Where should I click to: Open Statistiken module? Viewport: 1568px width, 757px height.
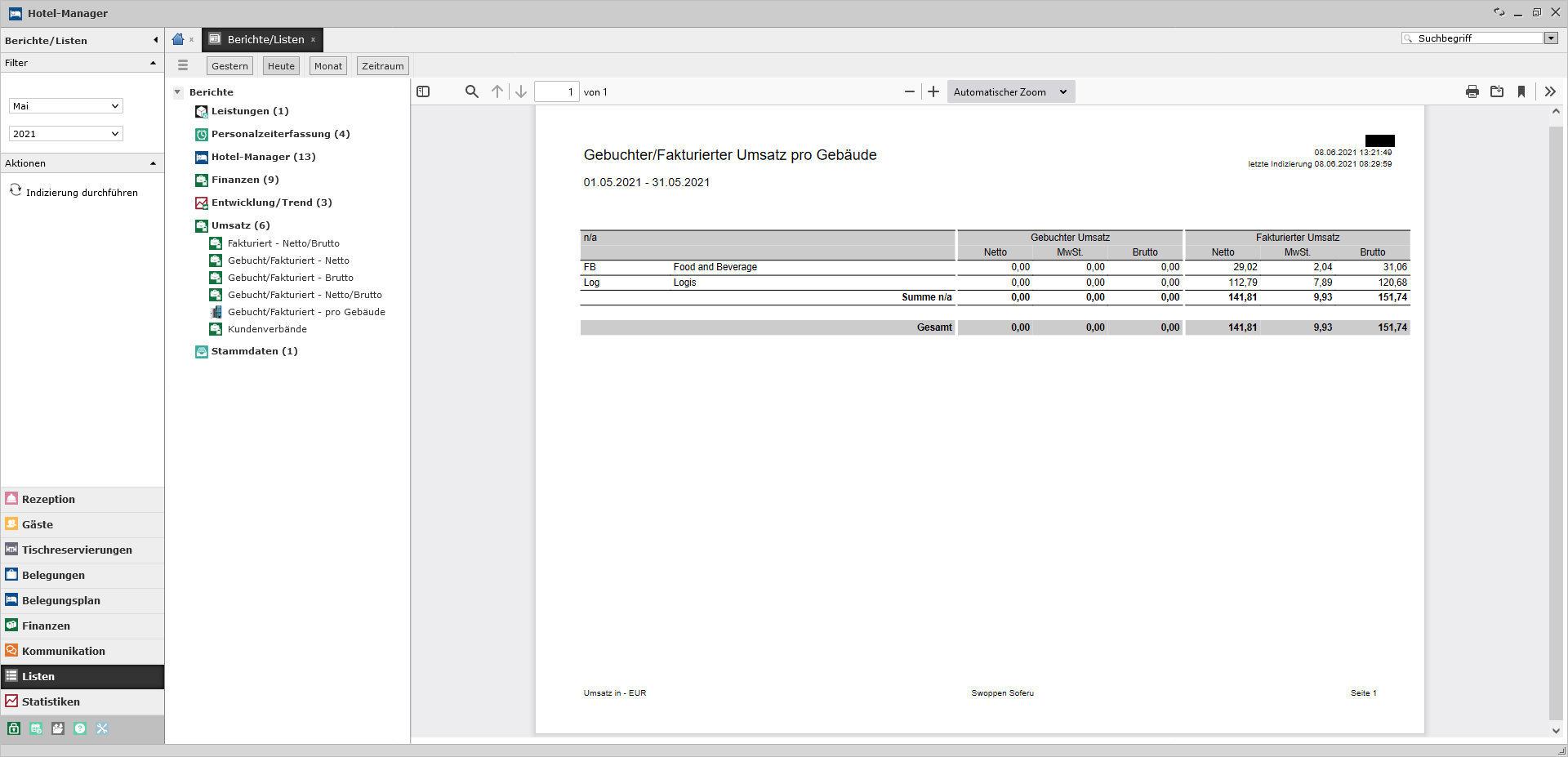click(82, 701)
